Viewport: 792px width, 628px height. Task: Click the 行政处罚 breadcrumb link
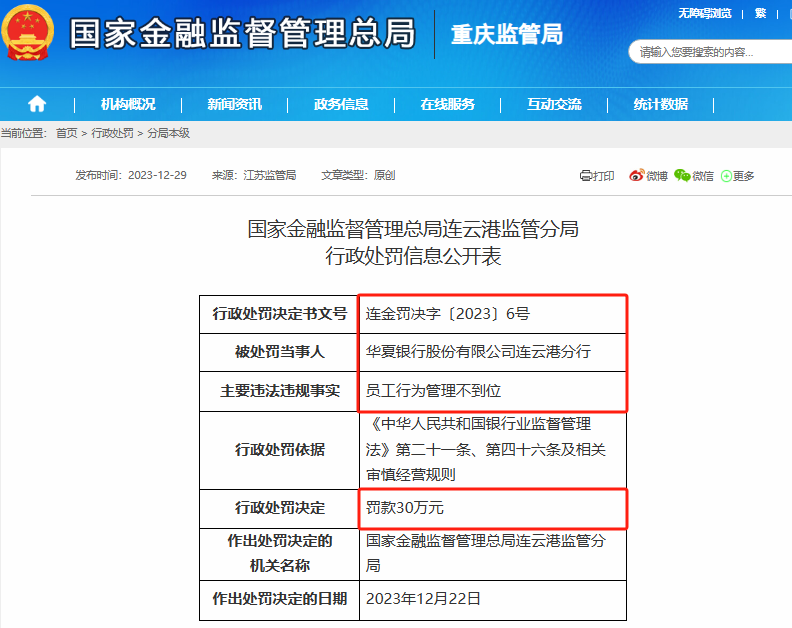(112, 133)
